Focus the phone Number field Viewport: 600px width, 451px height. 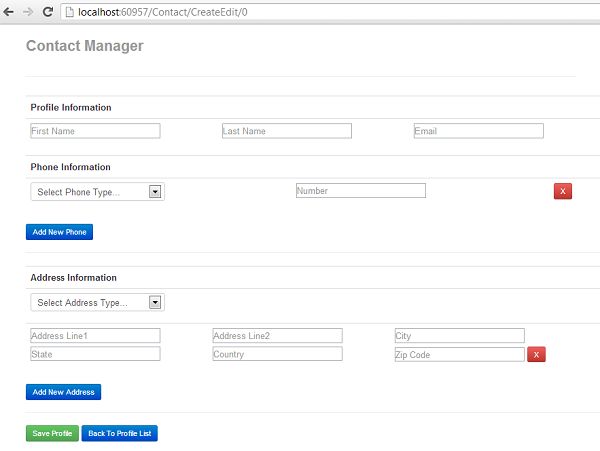[360, 190]
